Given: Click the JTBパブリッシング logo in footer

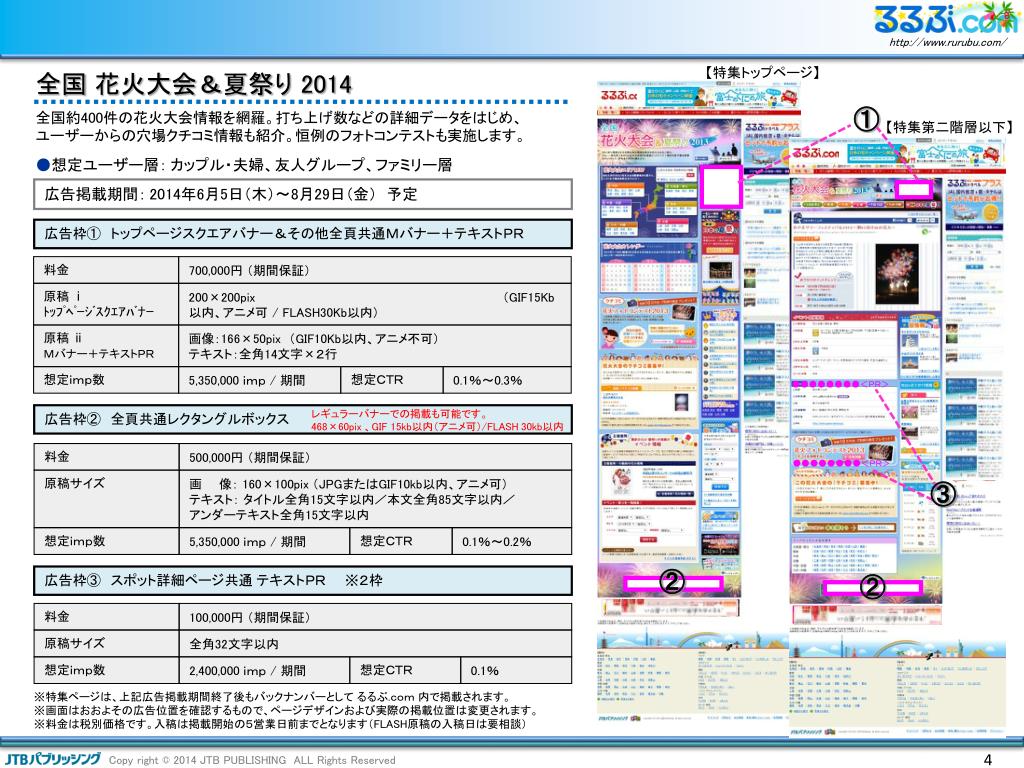Looking at the screenshot, I should pos(54,759).
